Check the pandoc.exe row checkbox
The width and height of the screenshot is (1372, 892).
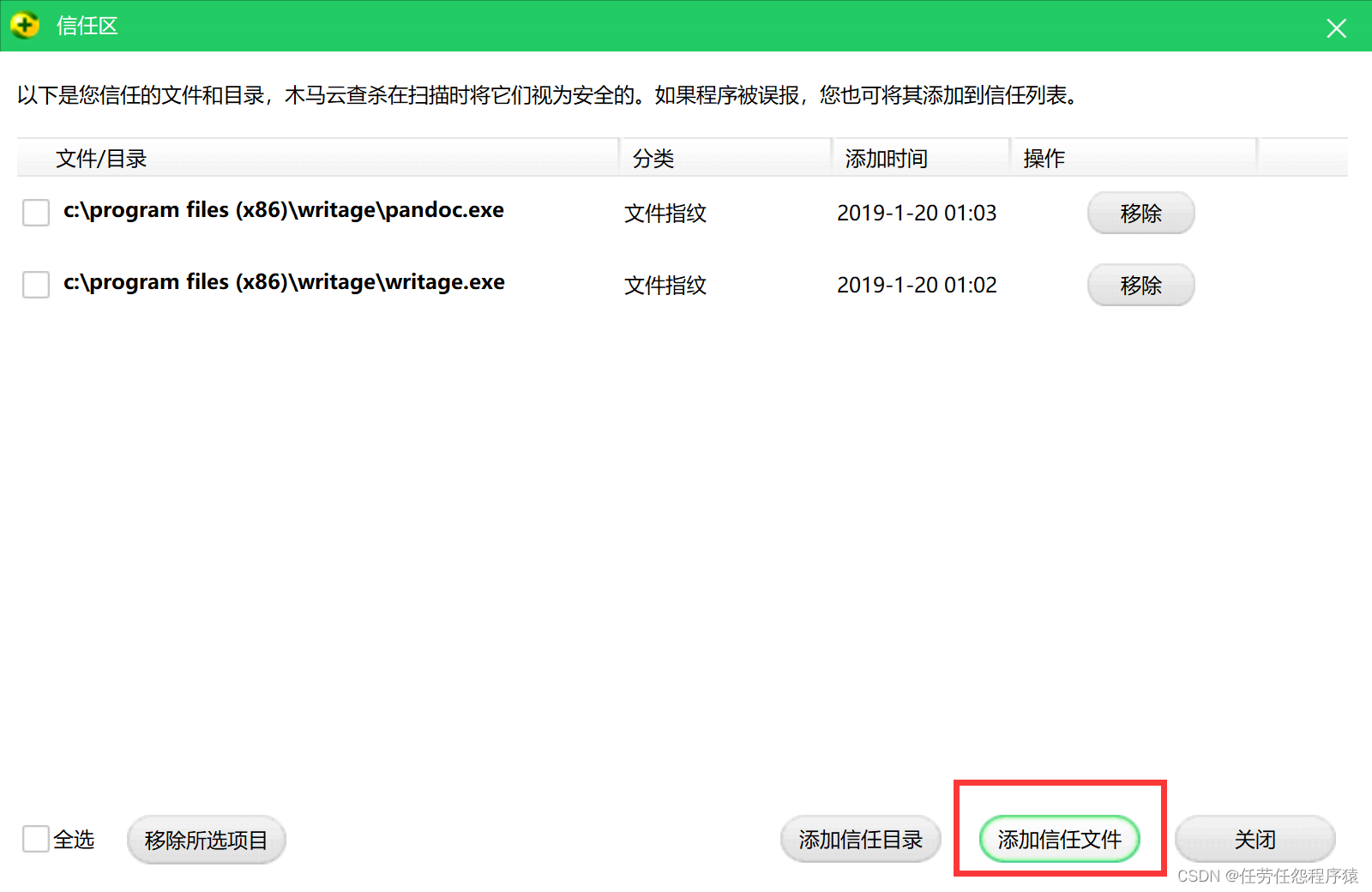pos(36,213)
